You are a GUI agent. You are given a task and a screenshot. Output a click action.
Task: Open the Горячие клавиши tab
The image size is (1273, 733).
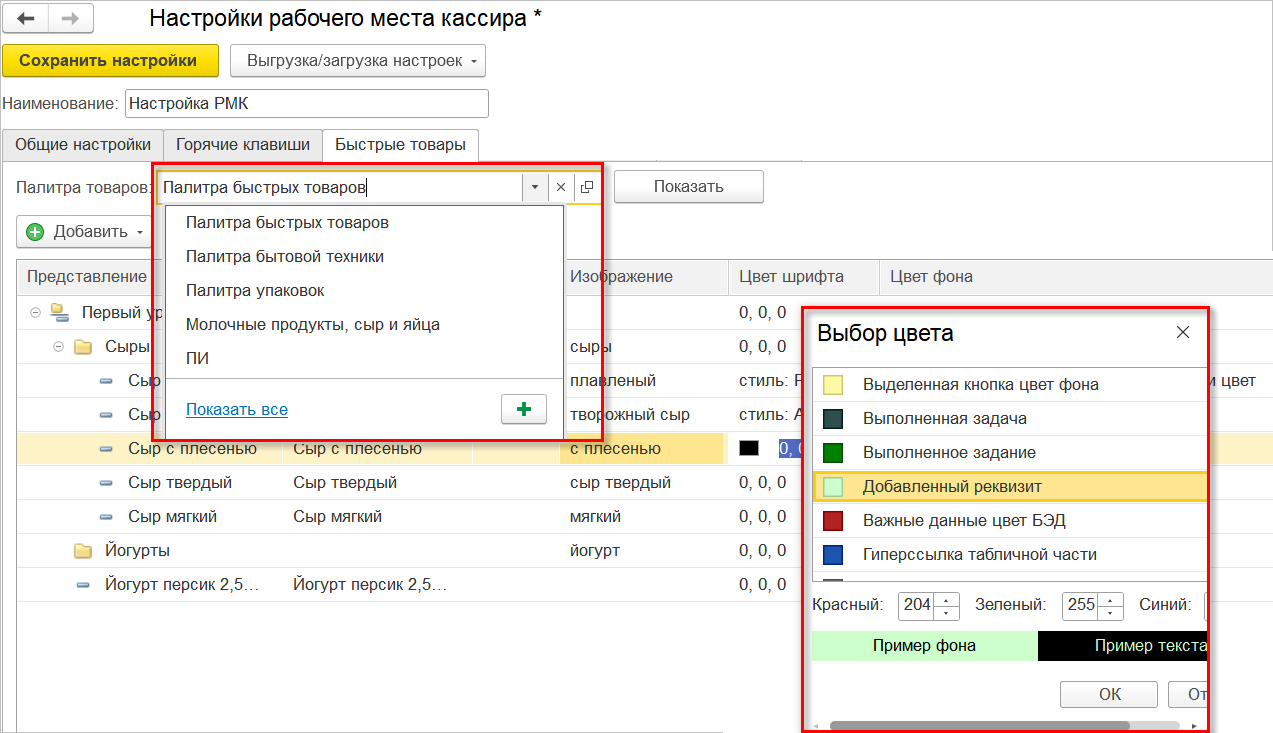point(243,145)
